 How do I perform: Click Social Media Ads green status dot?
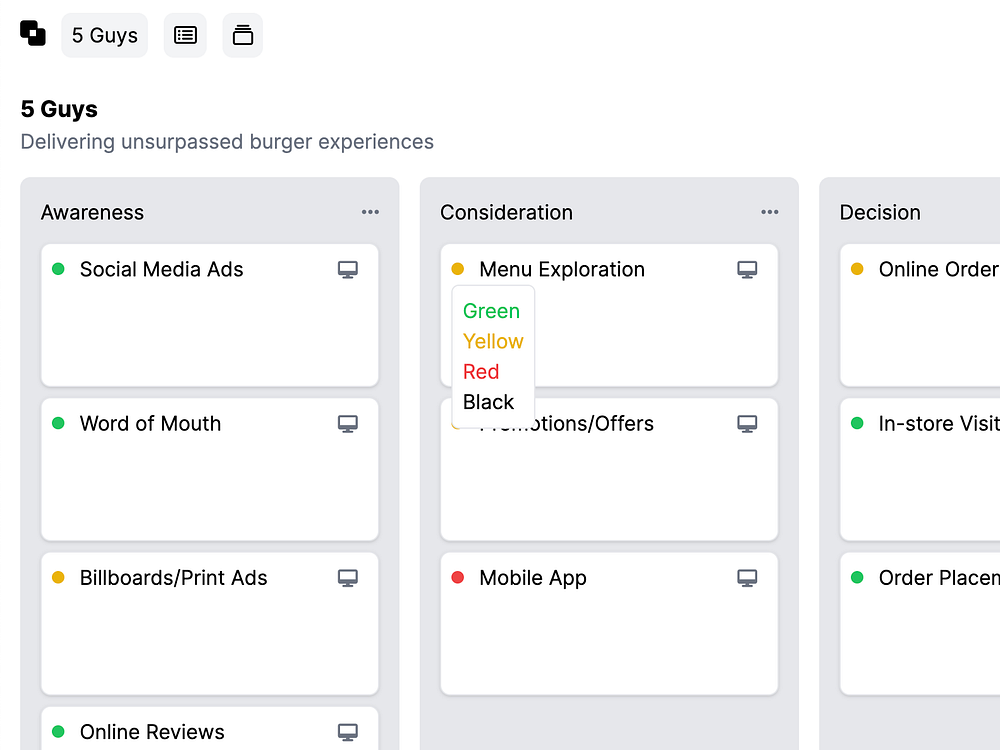tap(58, 269)
